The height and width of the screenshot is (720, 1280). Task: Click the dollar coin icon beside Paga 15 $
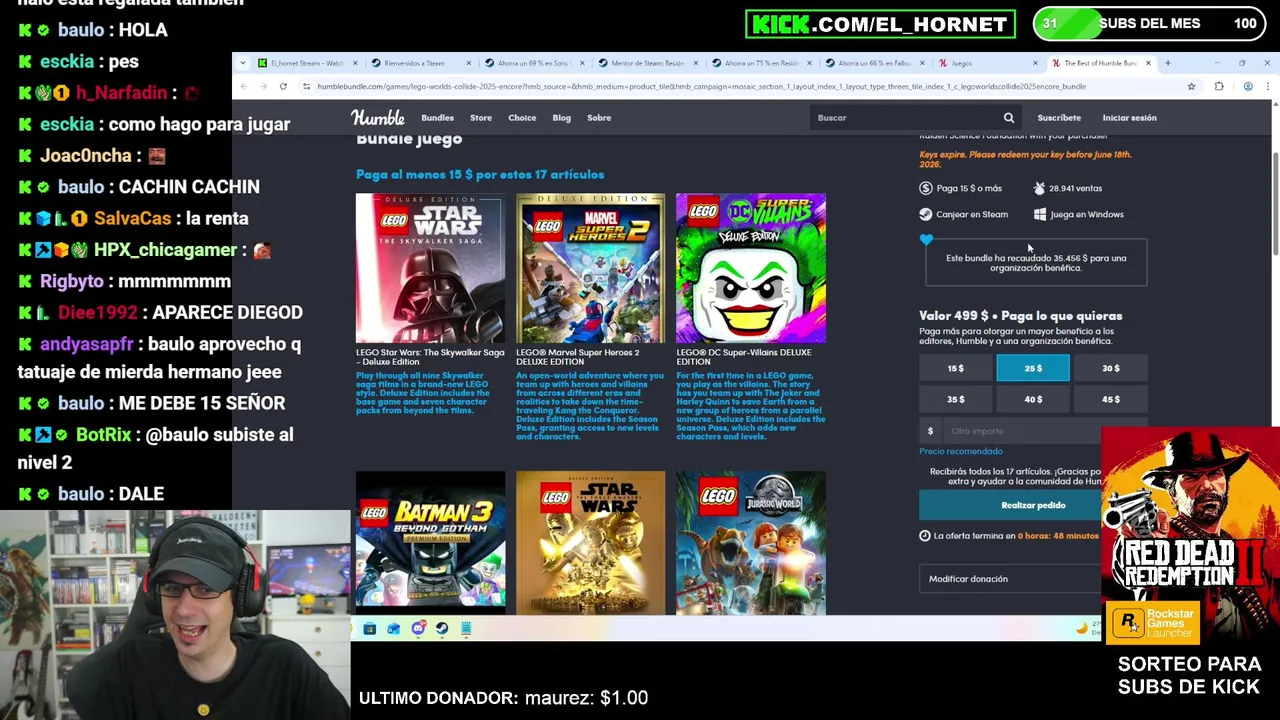926,188
